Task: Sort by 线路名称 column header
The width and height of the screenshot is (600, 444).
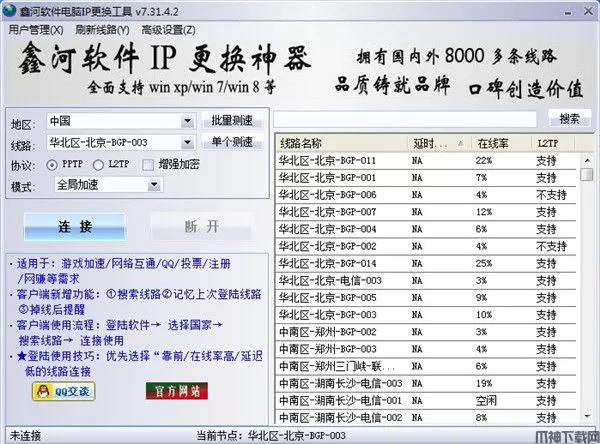Action: (x=341, y=144)
